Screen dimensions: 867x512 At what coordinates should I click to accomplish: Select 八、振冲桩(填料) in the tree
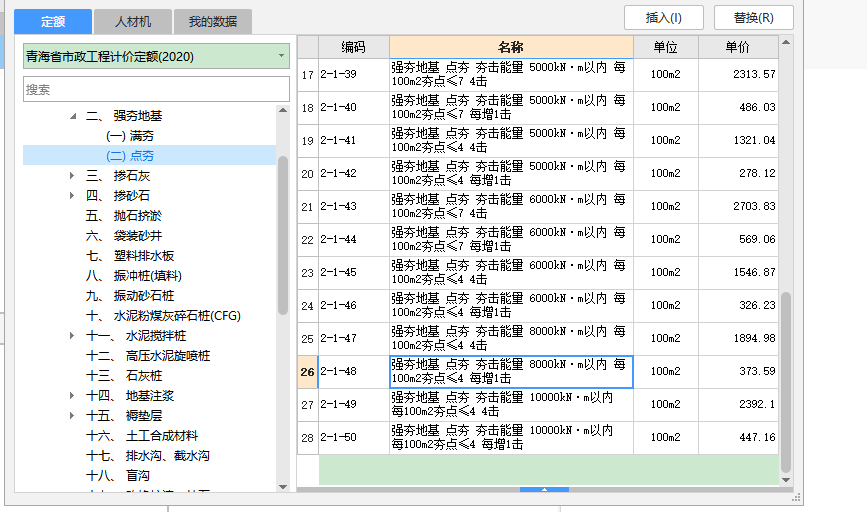pyautogui.click(x=134, y=275)
